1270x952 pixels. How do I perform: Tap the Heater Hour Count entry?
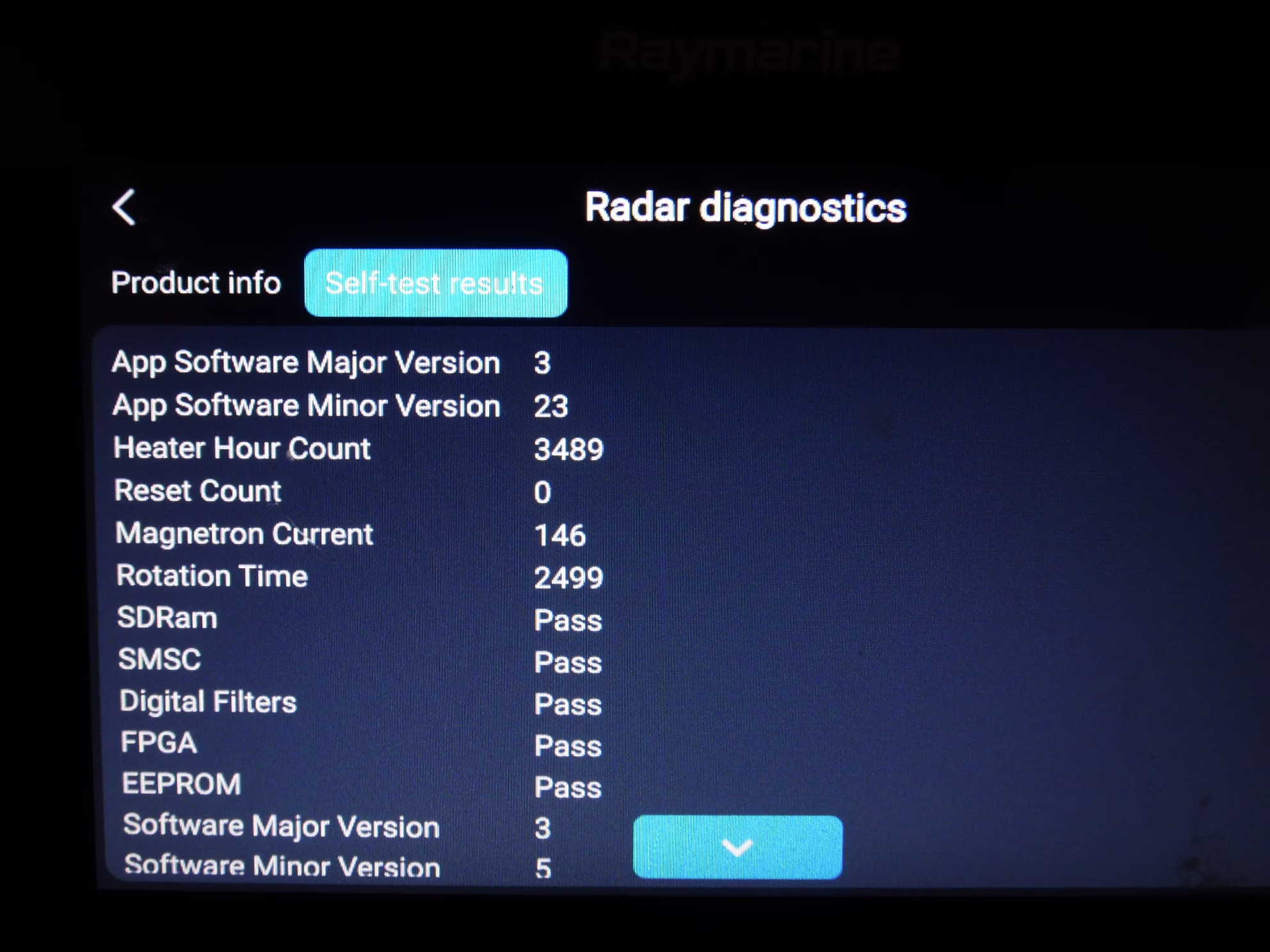tap(242, 448)
